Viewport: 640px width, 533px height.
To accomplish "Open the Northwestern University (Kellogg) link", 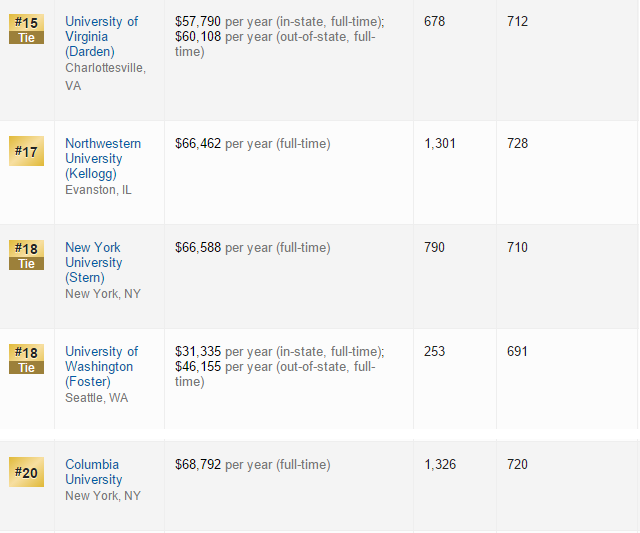I will click(x=102, y=158).
